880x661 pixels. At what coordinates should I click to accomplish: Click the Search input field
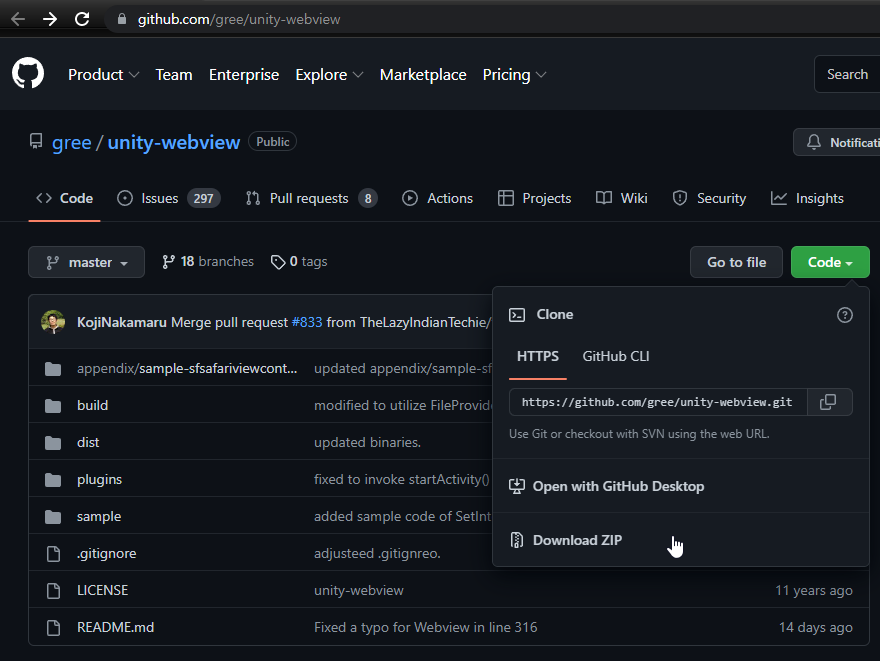(847, 74)
